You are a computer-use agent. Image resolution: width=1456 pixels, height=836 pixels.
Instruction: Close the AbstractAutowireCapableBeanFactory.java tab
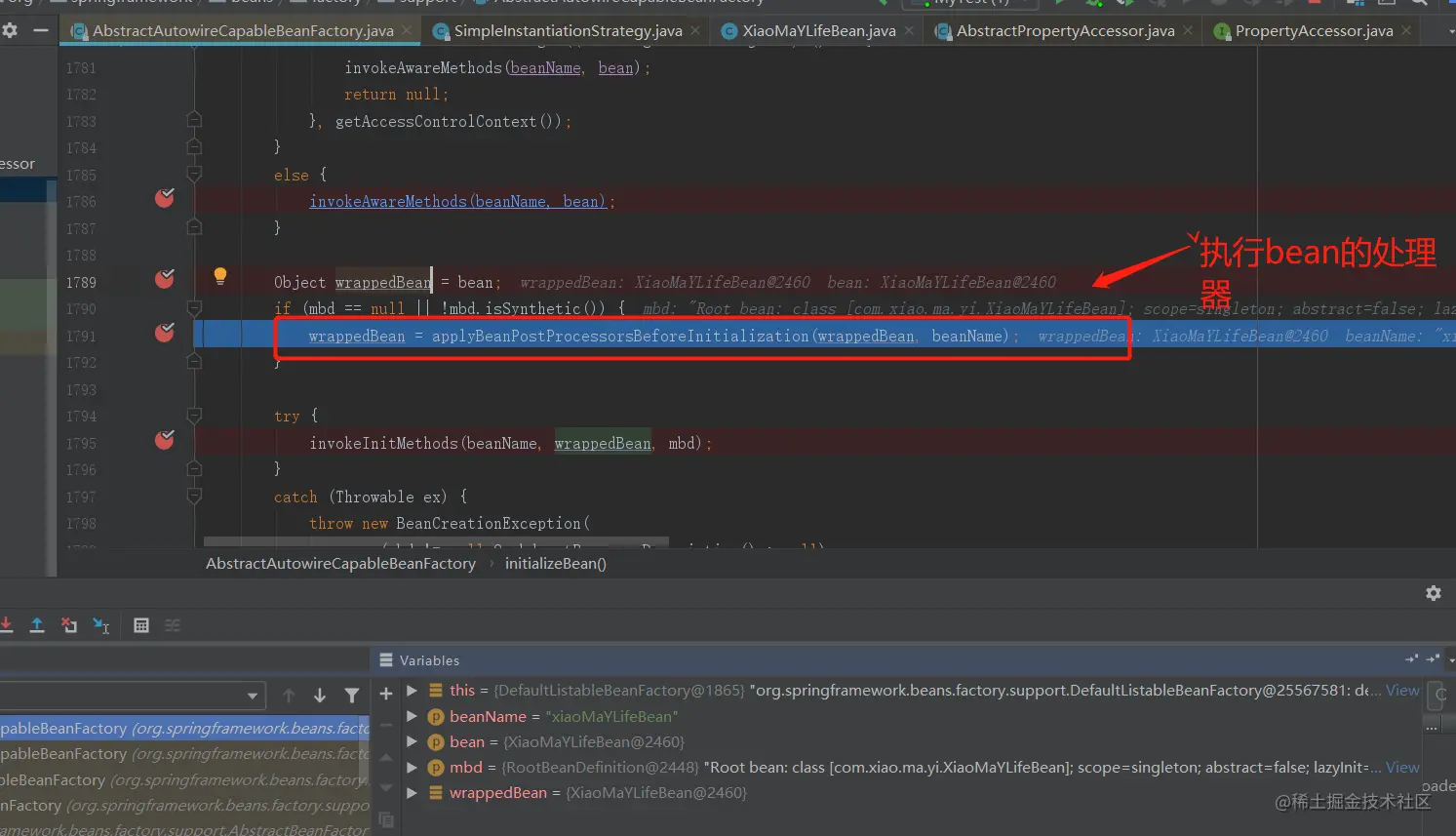408,31
